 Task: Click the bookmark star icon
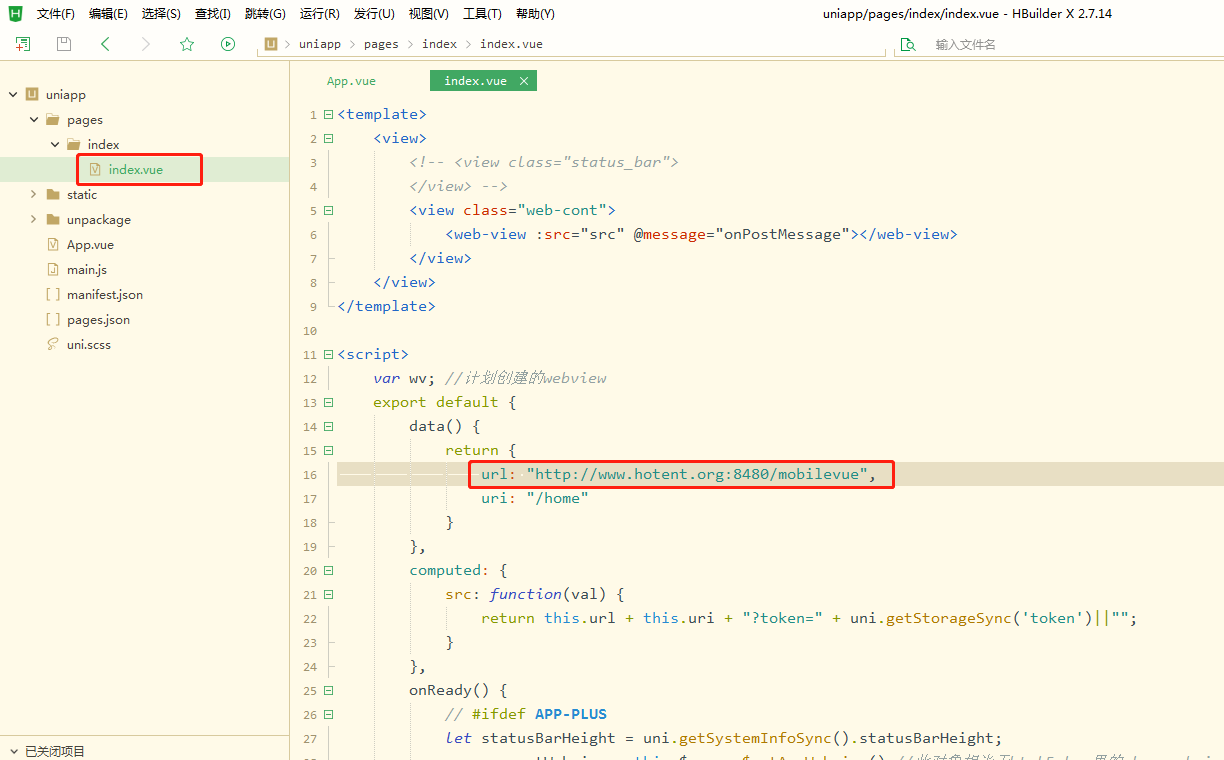tap(187, 44)
